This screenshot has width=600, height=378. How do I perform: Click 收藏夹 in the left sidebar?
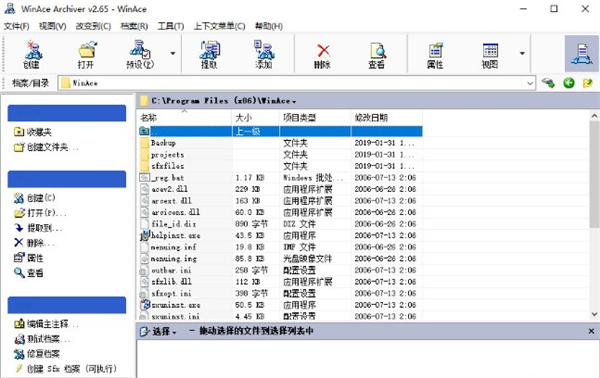click(x=33, y=132)
